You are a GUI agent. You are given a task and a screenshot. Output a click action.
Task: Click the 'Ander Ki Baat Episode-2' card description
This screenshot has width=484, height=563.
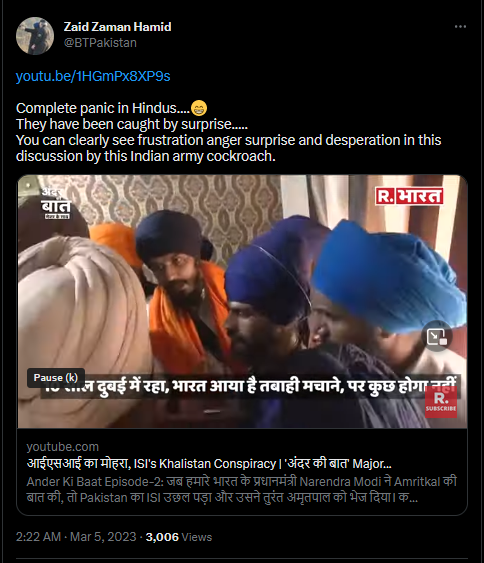(x=242, y=489)
